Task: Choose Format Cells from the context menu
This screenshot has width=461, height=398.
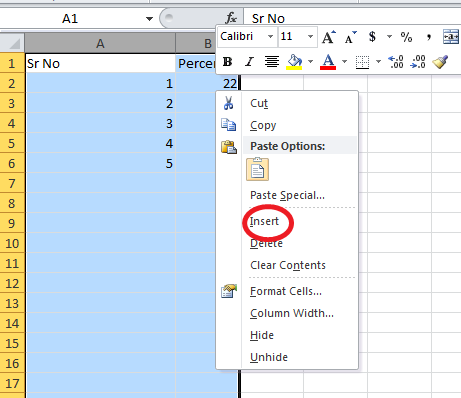Action: tap(286, 291)
